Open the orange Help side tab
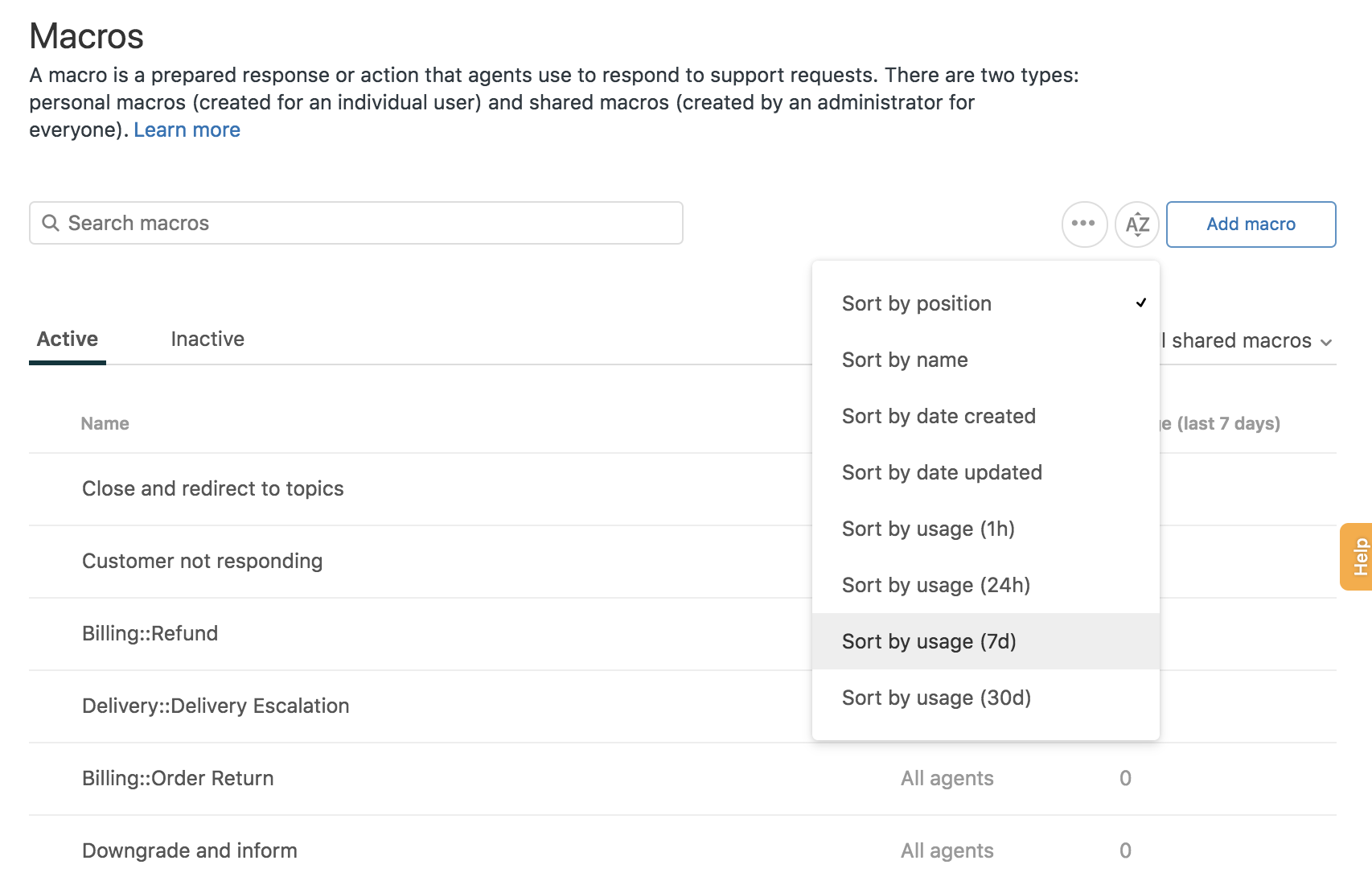1372x877 pixels. (x=1358, y=557)
